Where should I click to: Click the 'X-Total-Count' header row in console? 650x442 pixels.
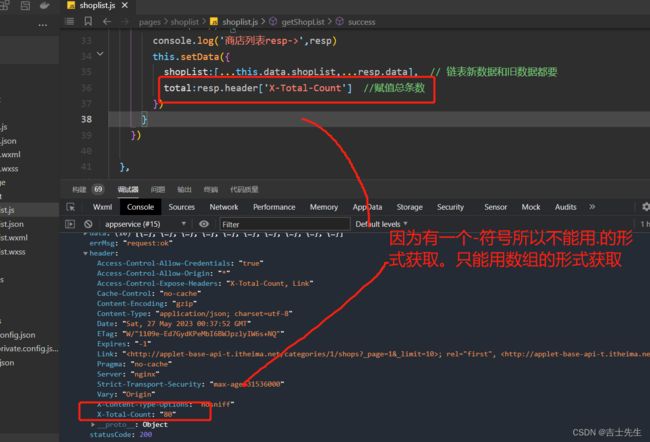[x=136, y=414]
